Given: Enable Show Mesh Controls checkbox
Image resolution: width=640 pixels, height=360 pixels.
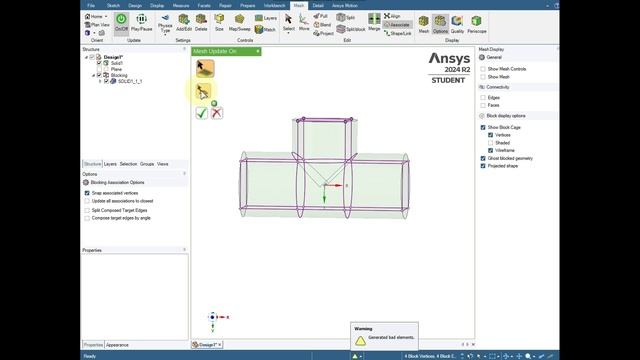Looking at the screenshot, I should pyautogui.click(x=483, y=69).
